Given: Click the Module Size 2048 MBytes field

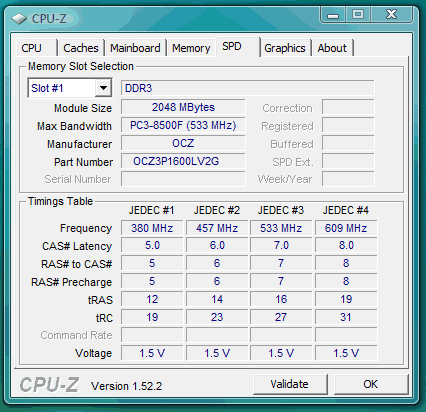Looking at the screenshot, I should (x=183, y=107).
